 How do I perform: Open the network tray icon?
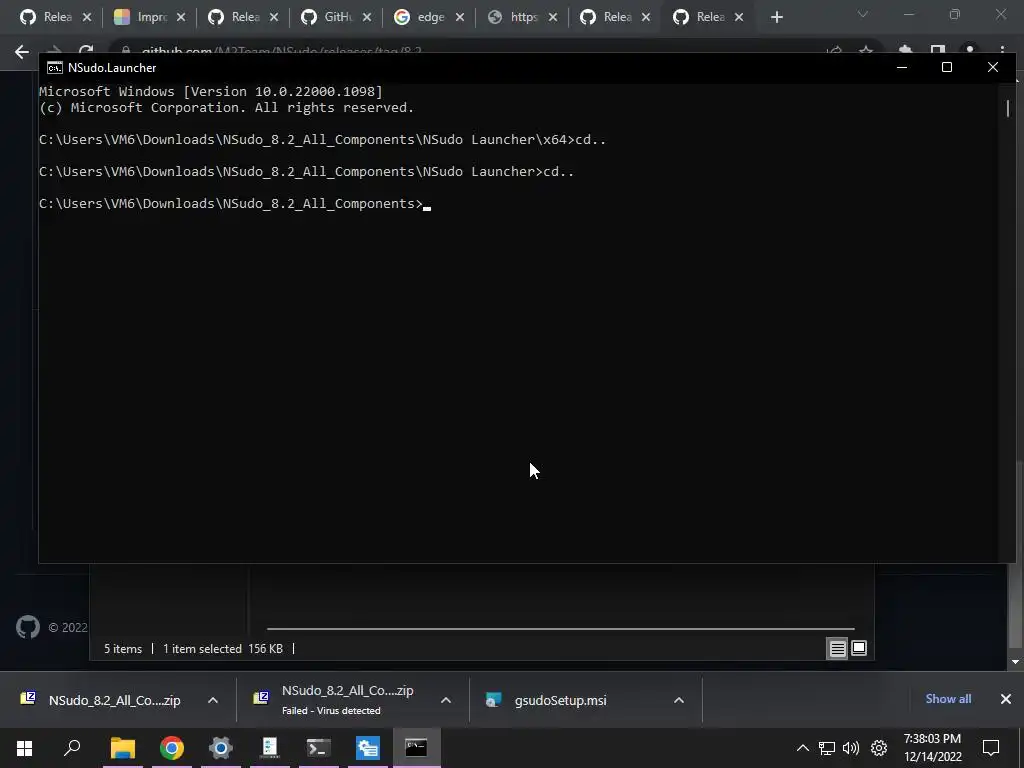(x=827, y=748)
